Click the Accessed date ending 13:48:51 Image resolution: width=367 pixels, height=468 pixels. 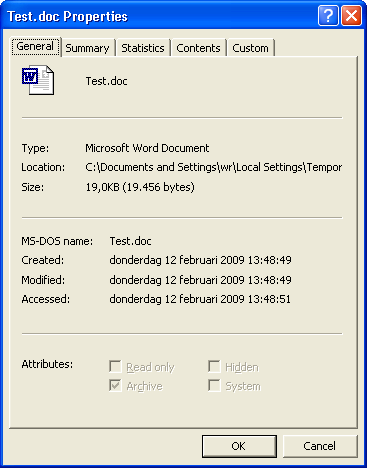200,299
